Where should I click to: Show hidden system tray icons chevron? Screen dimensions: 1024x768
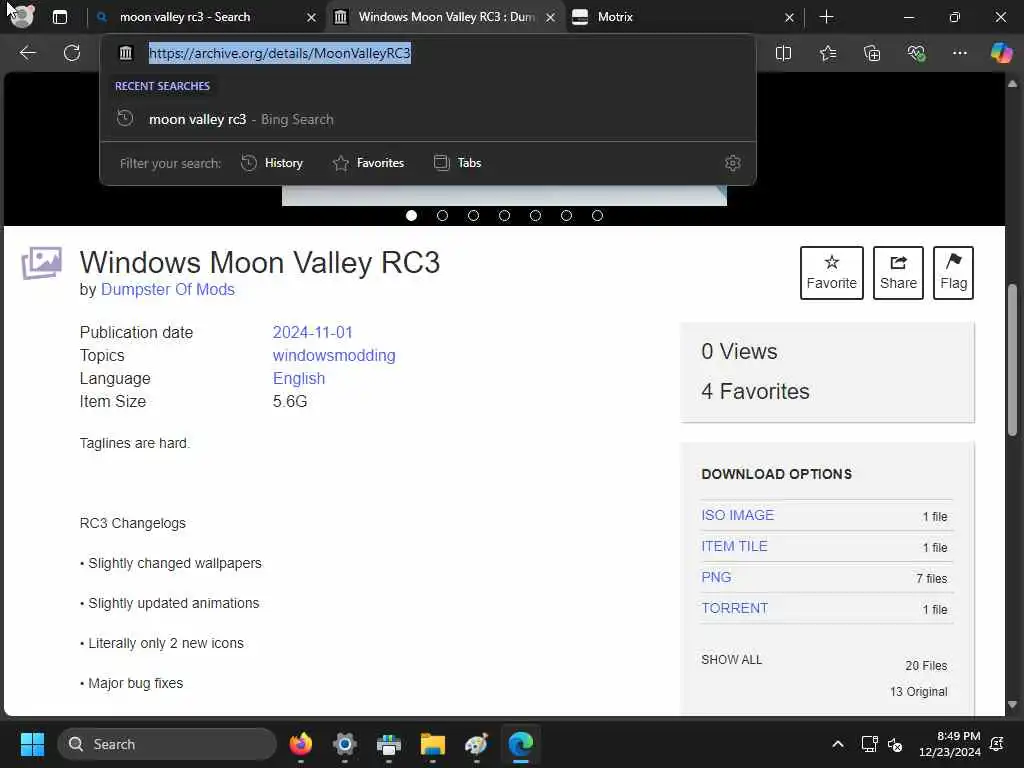tap(837, 744)
